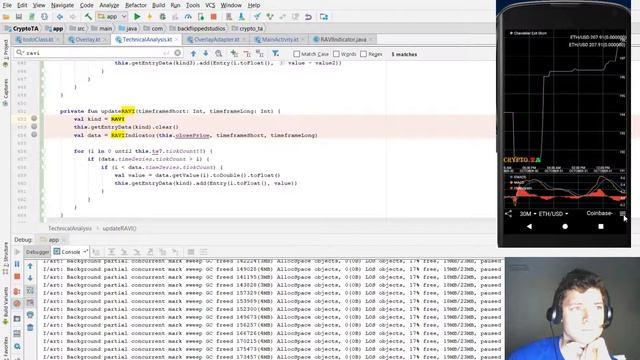This screenshot has height=360, width=640.
Task: Switch to the Debugger tab
Action: pyautogui.click(x=37, y=252)
